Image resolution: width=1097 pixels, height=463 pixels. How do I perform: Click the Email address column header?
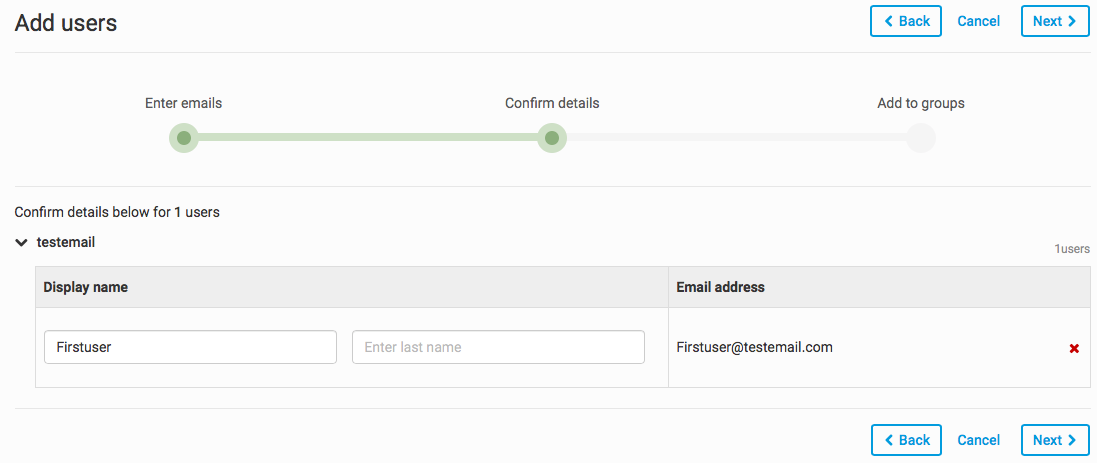(720, 287)
